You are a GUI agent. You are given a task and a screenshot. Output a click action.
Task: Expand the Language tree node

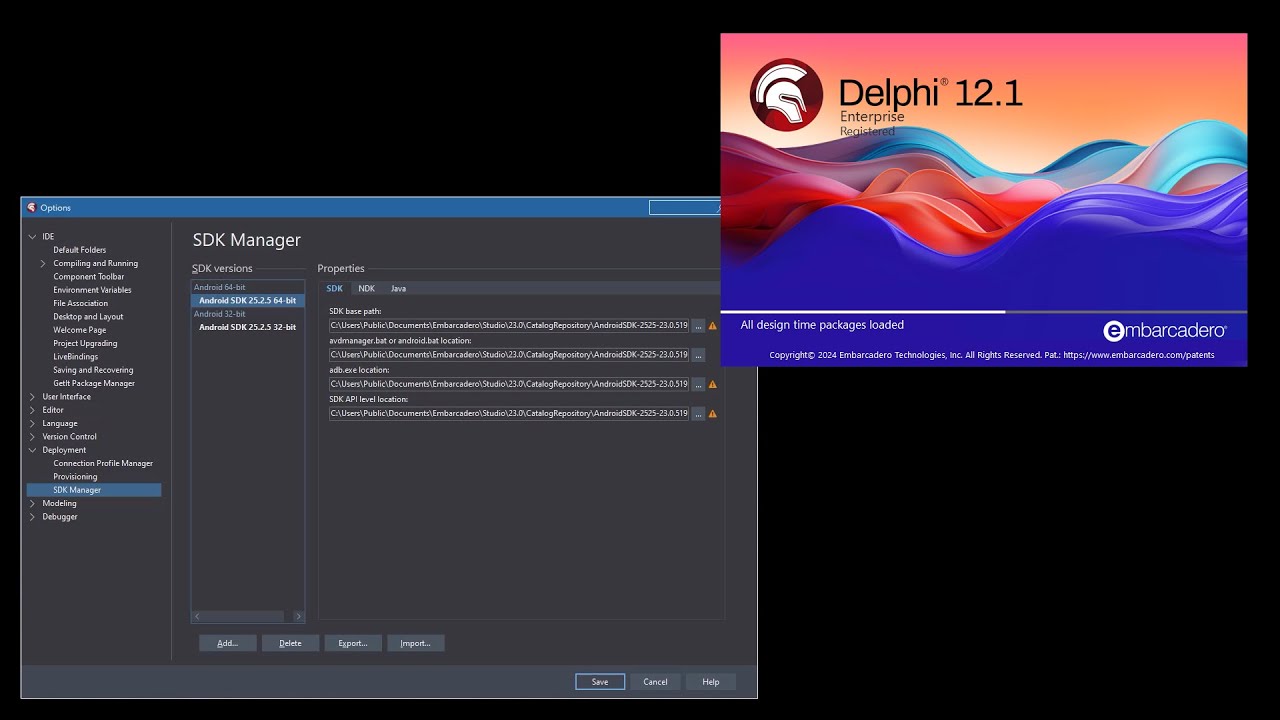point(32,424)
